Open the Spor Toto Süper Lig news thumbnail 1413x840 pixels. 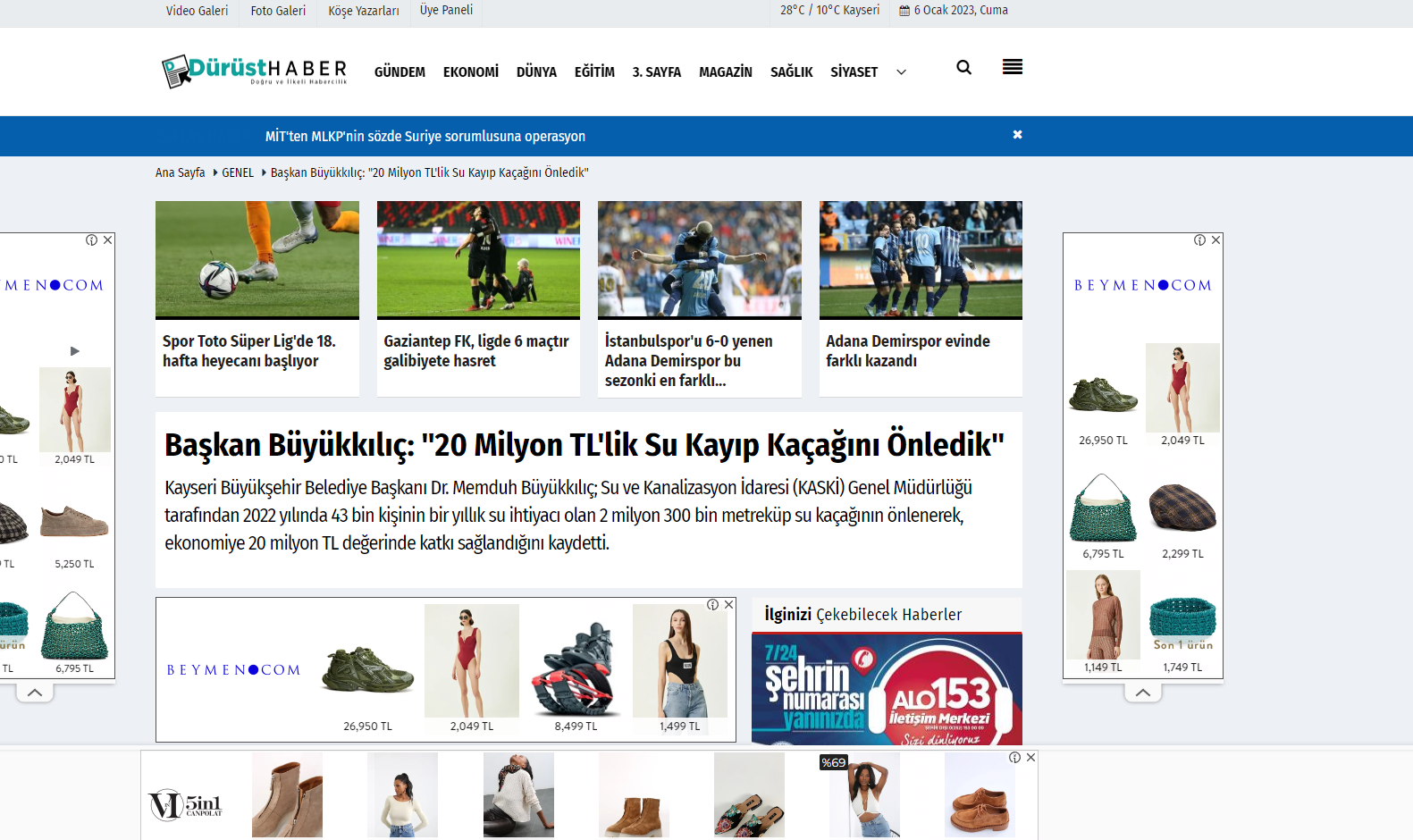257,259
